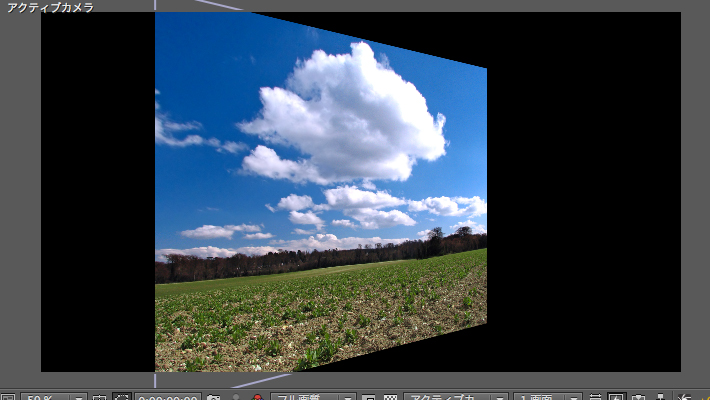Open grid and guide options icon
Image resolution: width=710 pixels, height=400 pixels.
pos(99,397)
